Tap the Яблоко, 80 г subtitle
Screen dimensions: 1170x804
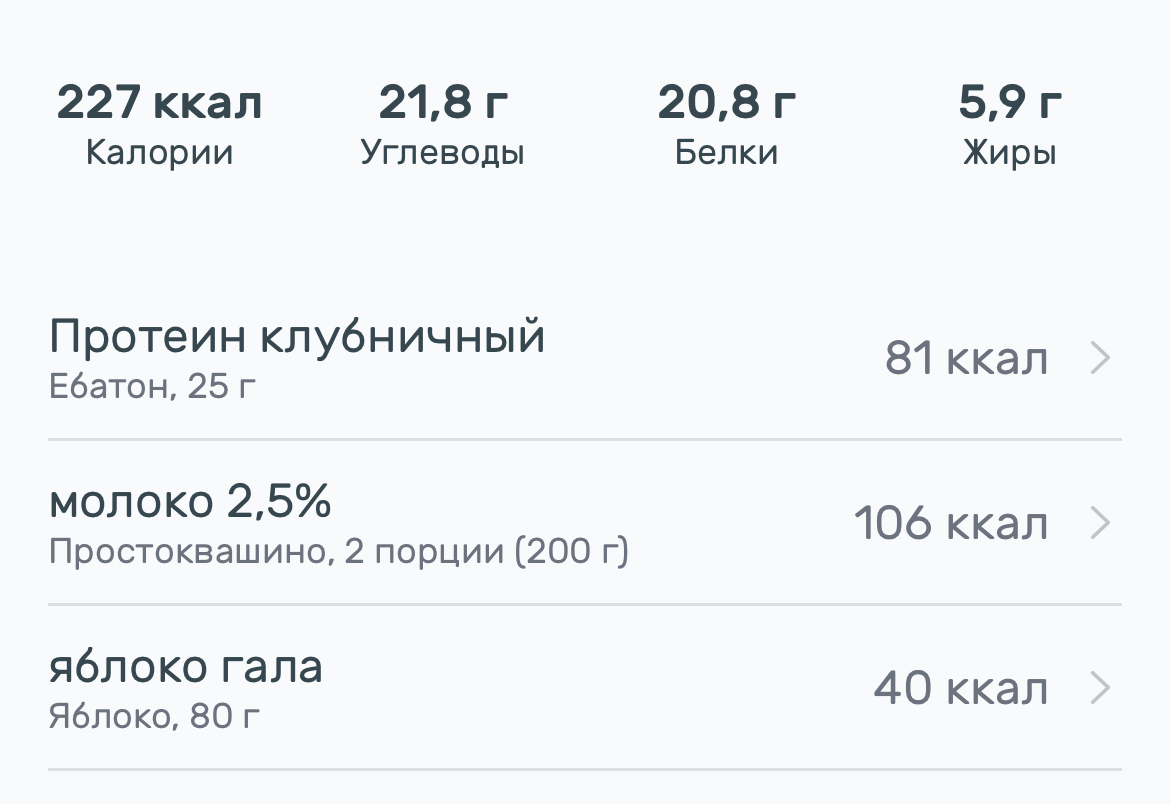(160, 716)
